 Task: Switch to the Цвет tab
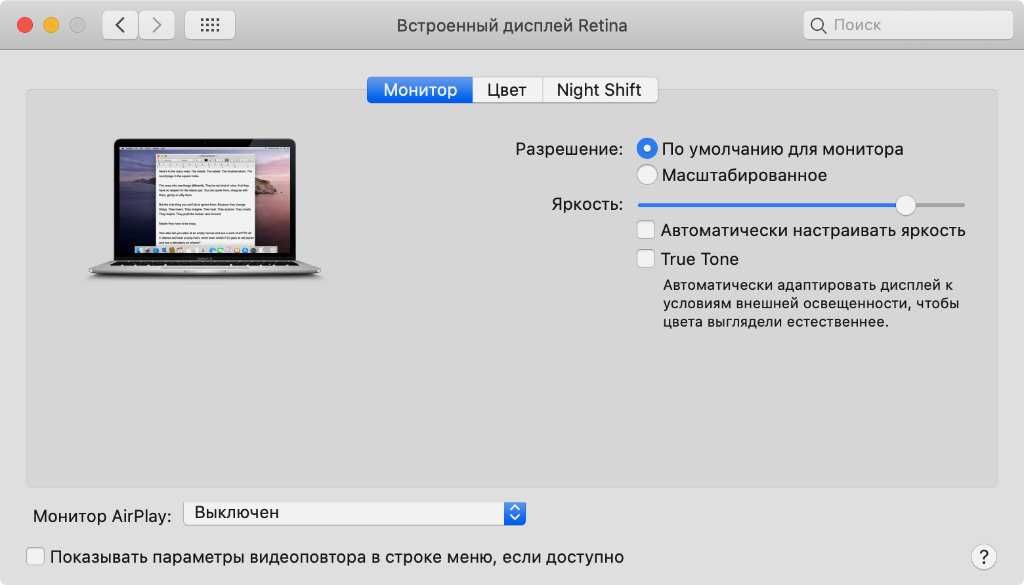point(506,90)
